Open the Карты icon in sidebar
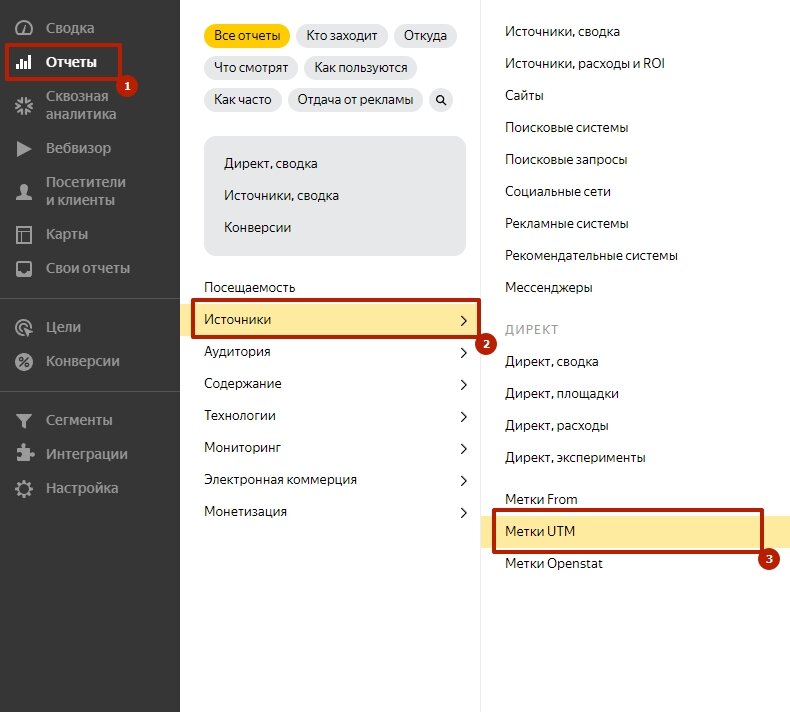 point(24,235)
